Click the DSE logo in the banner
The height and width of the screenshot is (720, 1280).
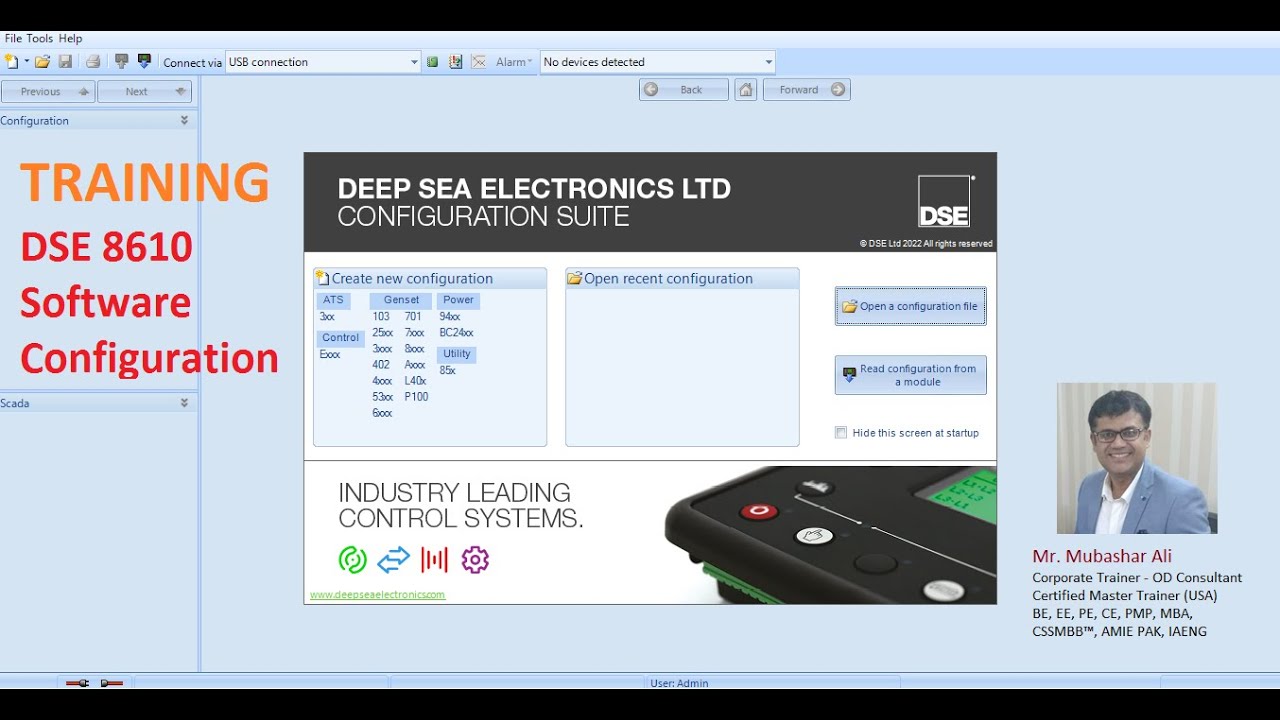point(945,202)
